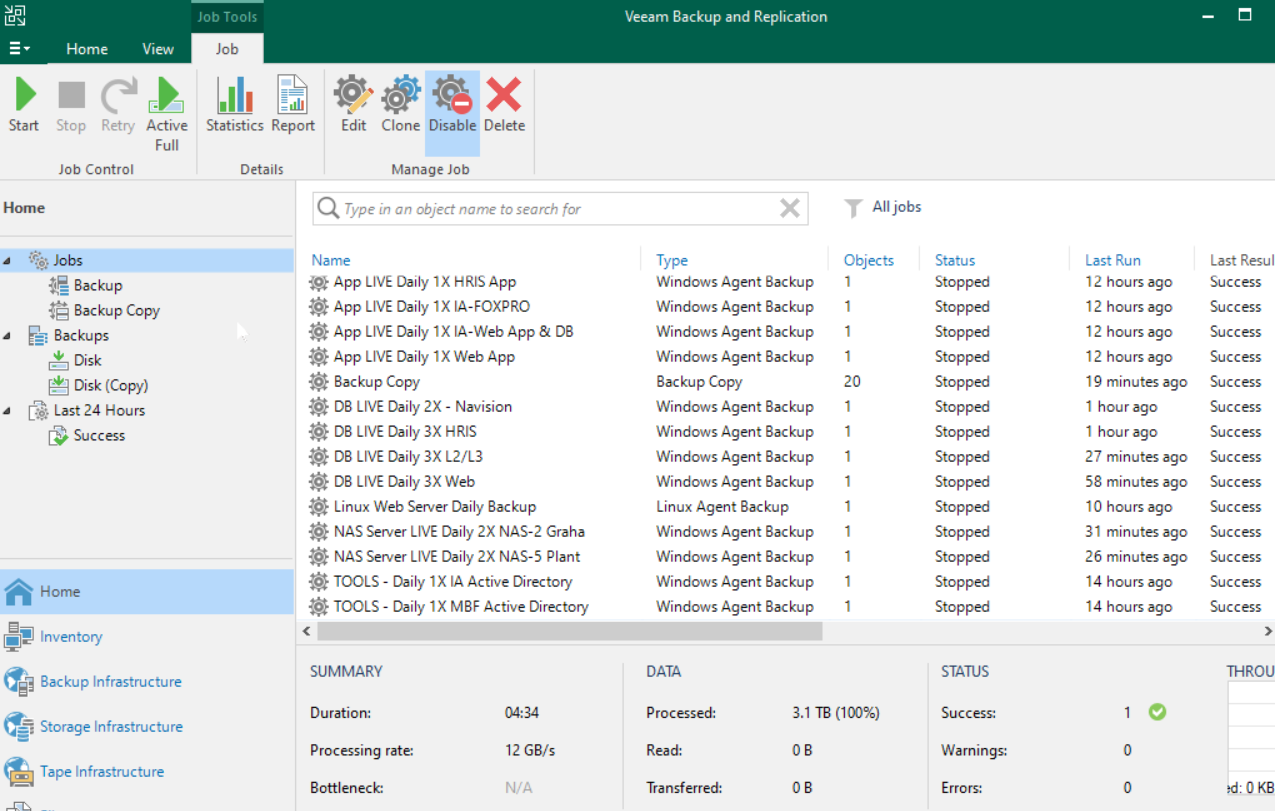Clone the selected job
The width and height of the screenshot is (1275, 811).
[x=400, y=106]
